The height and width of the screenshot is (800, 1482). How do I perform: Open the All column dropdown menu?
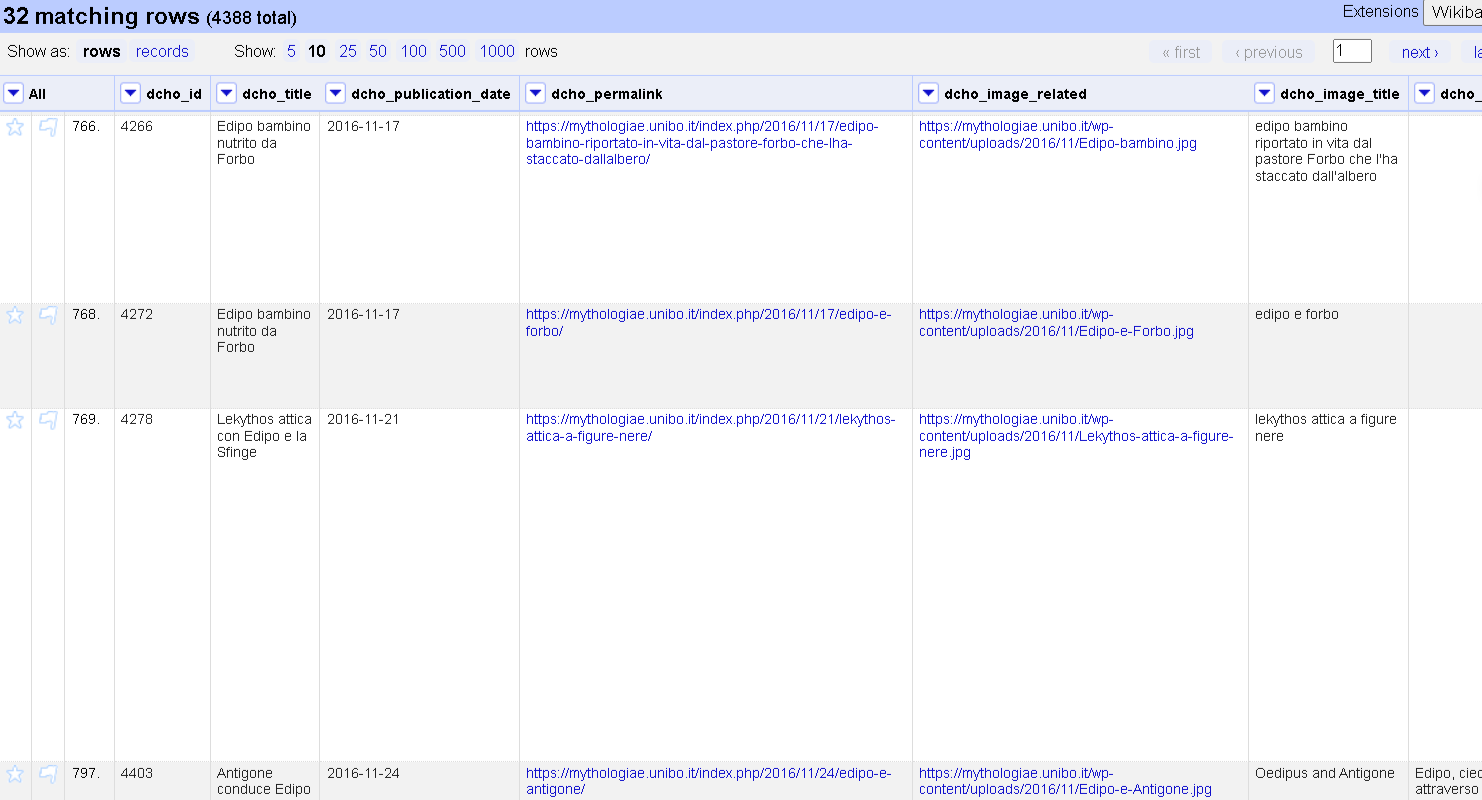click(14, 92)
